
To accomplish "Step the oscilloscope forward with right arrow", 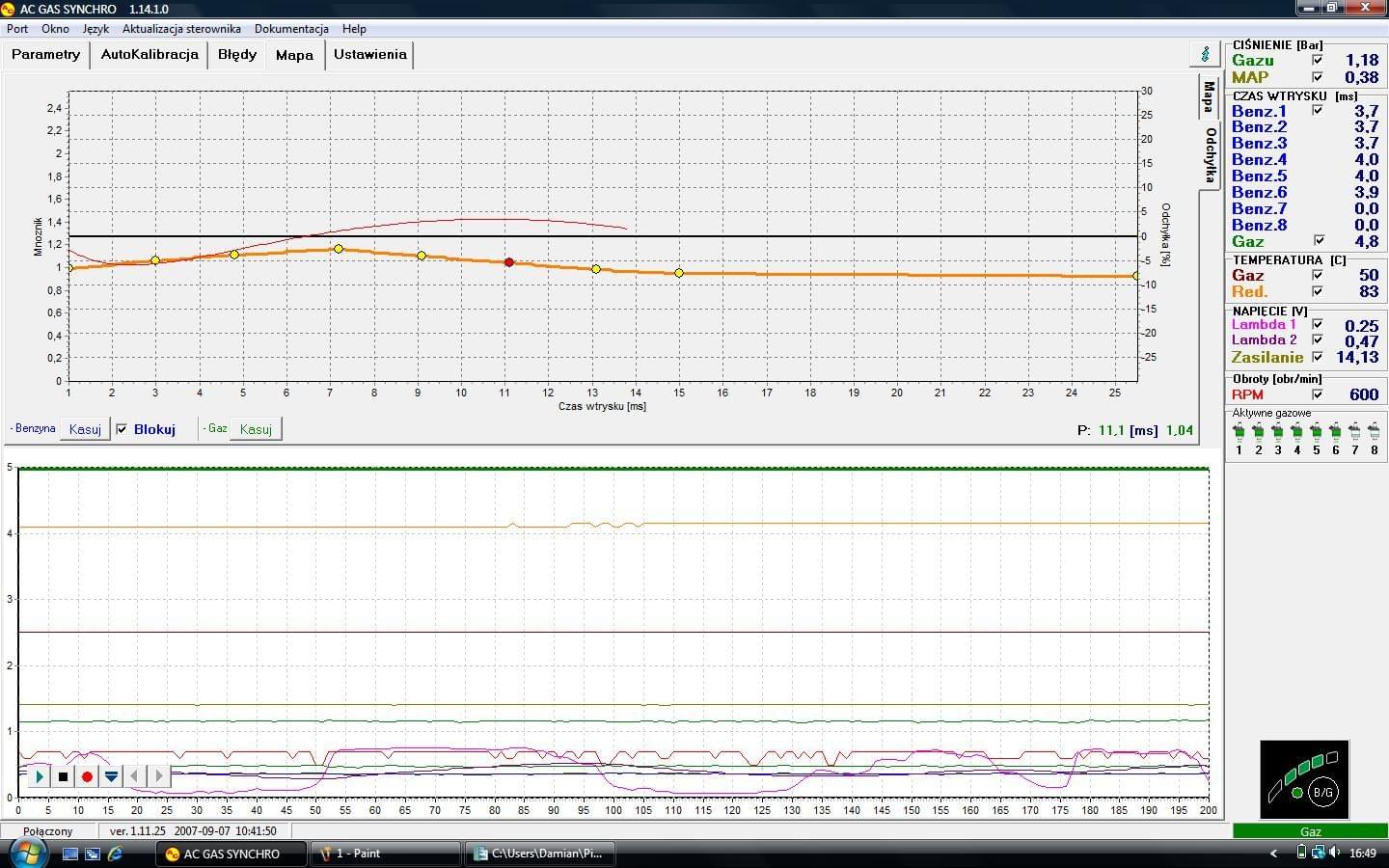I will [x=159, y=776].
